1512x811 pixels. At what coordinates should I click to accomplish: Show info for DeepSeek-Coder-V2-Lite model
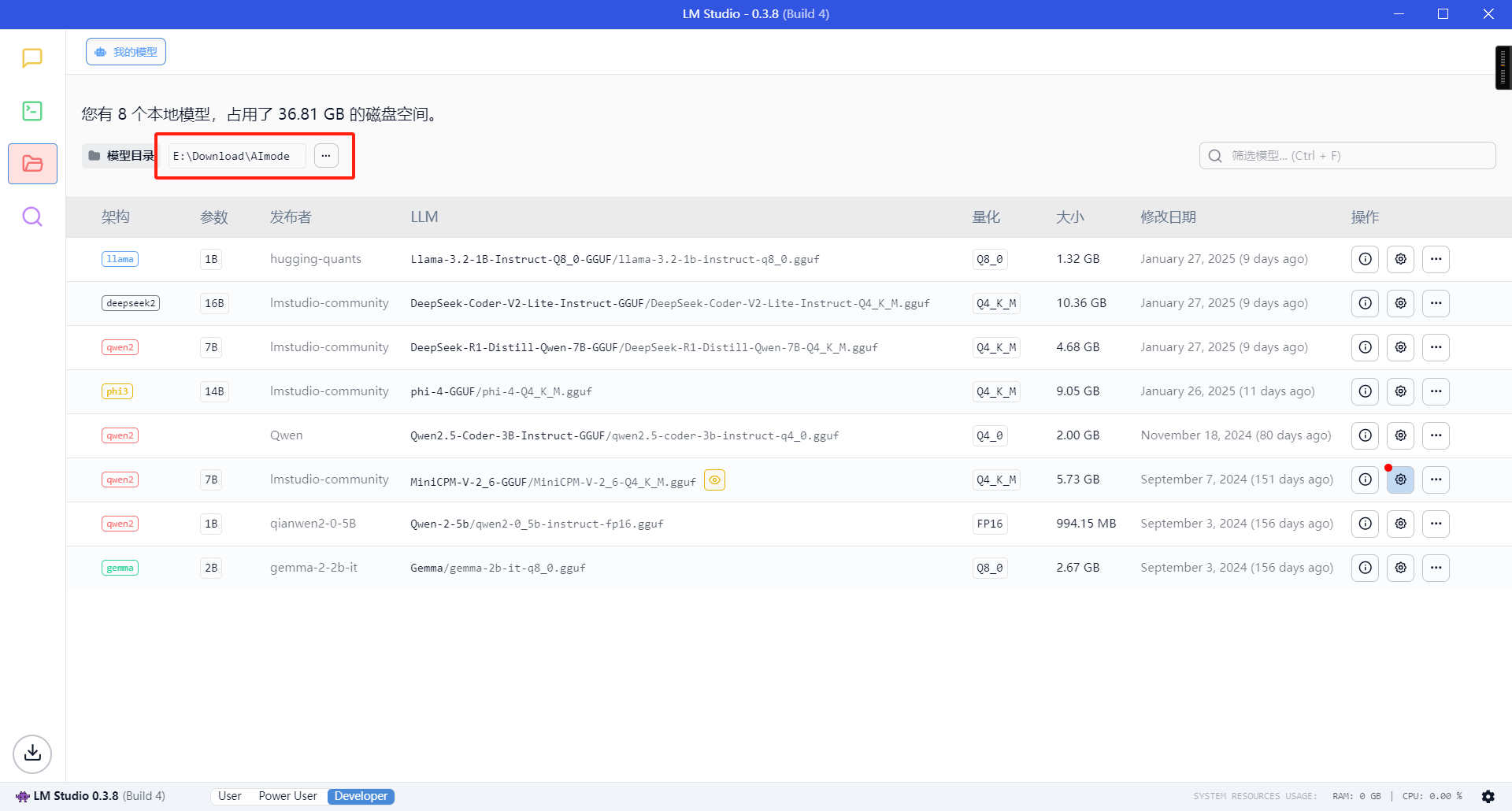[x=1365, y=303]
